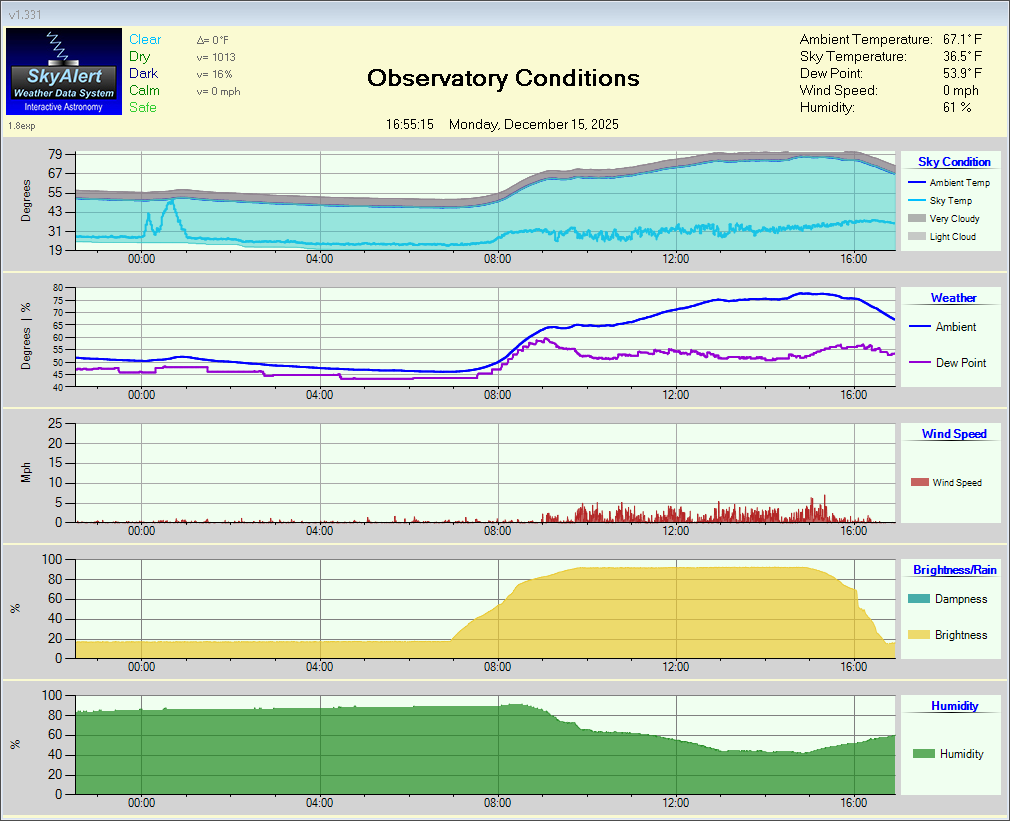This screenshot has width=1010, height=821.
Task: Click the Sky Temp legend line marker
Action: [x=916, y=201]
